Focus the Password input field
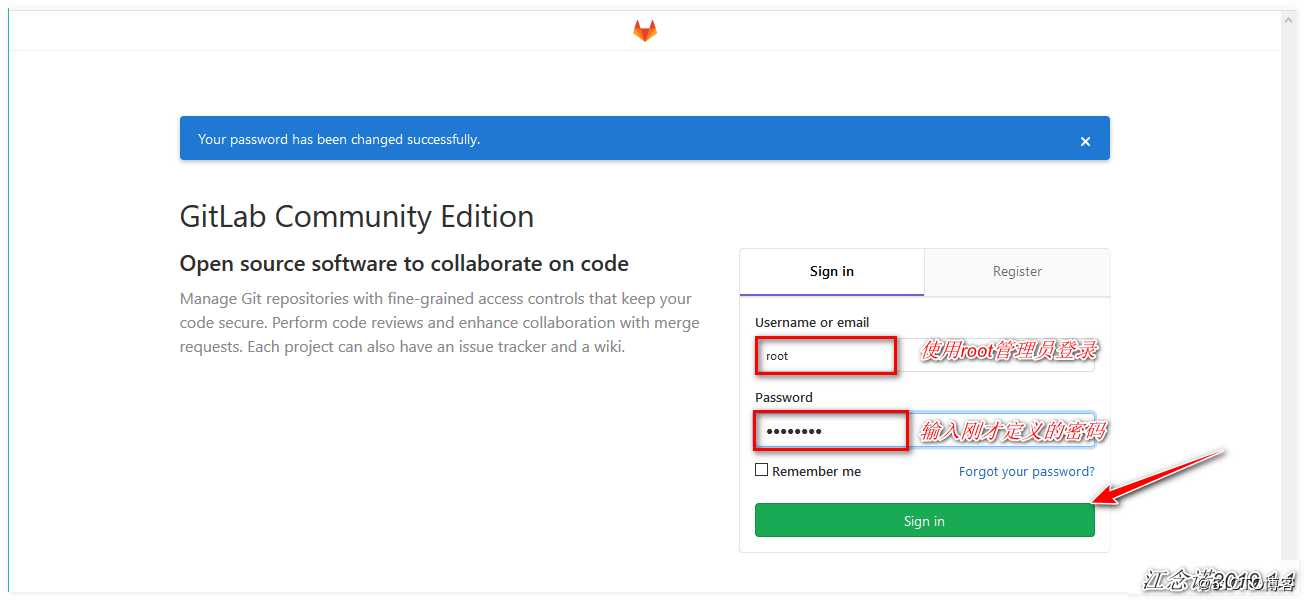This screenshot has width=1305, height=601. tap(924, 430)
